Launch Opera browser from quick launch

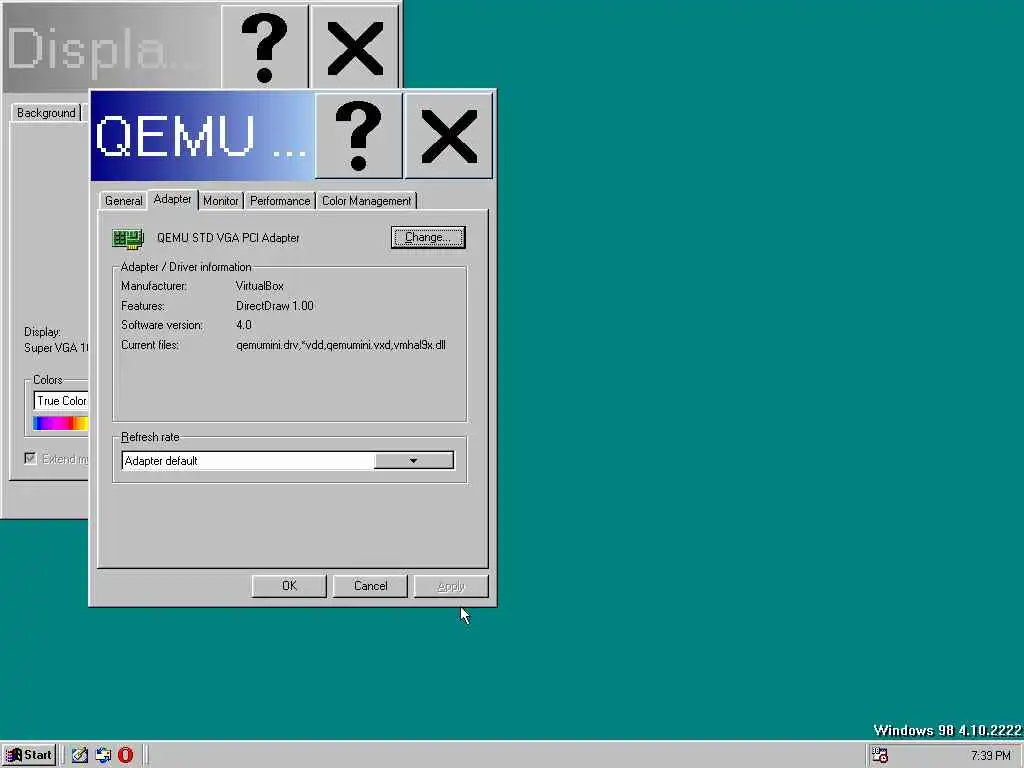pyautogui.click(x=125, y=755)
